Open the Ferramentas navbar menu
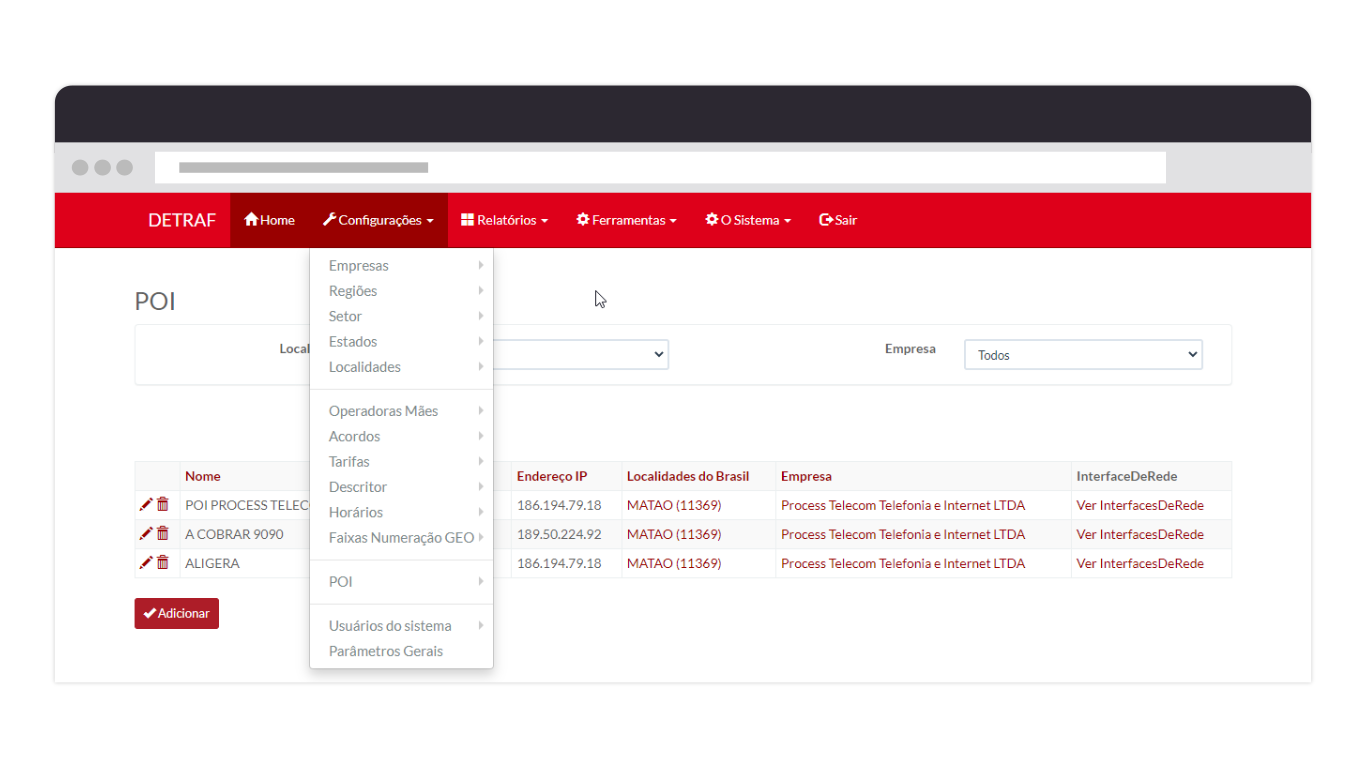This screenshot has width=1366, height=768. [x=627, y=220]
